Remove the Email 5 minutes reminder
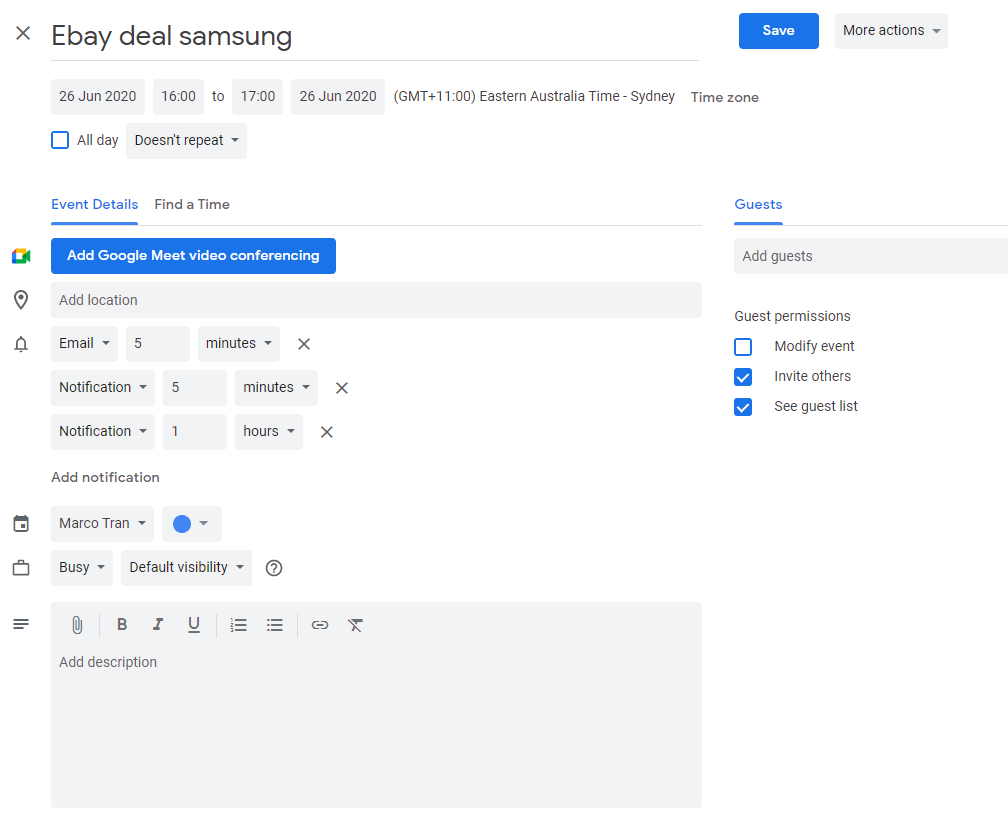The width and height of the screenshot is (1008, 822). point(304,344)
